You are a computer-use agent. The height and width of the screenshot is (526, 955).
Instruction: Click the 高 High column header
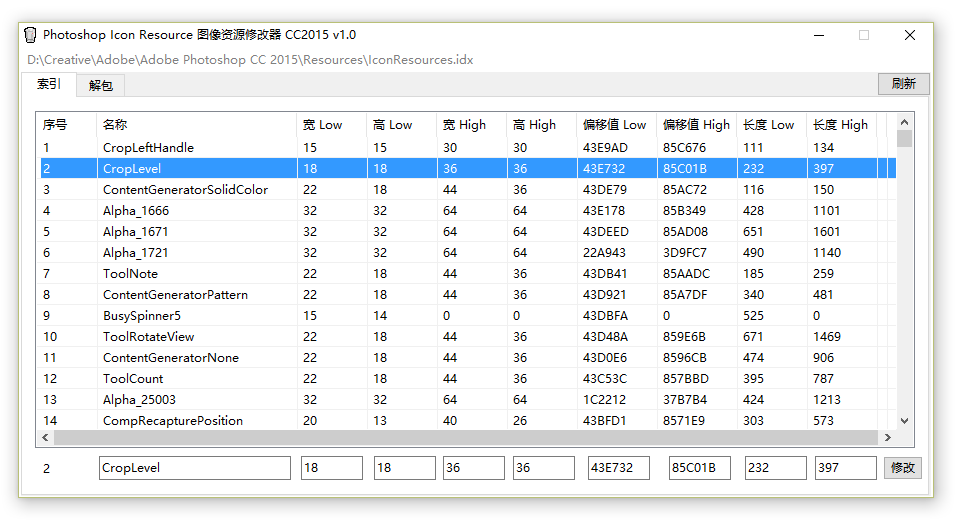tap(541, 125)
